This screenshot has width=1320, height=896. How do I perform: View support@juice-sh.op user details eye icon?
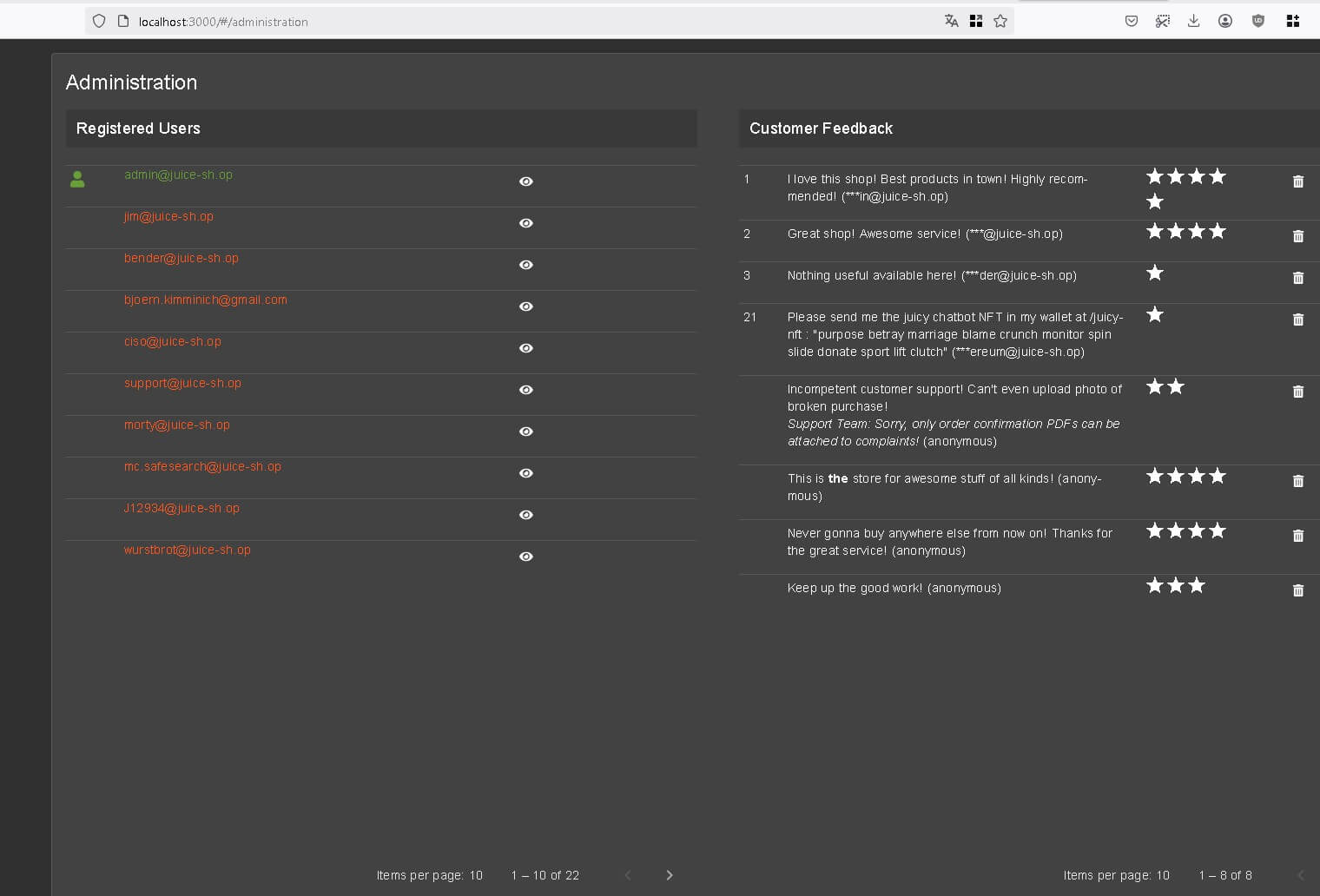pos(525,390)
